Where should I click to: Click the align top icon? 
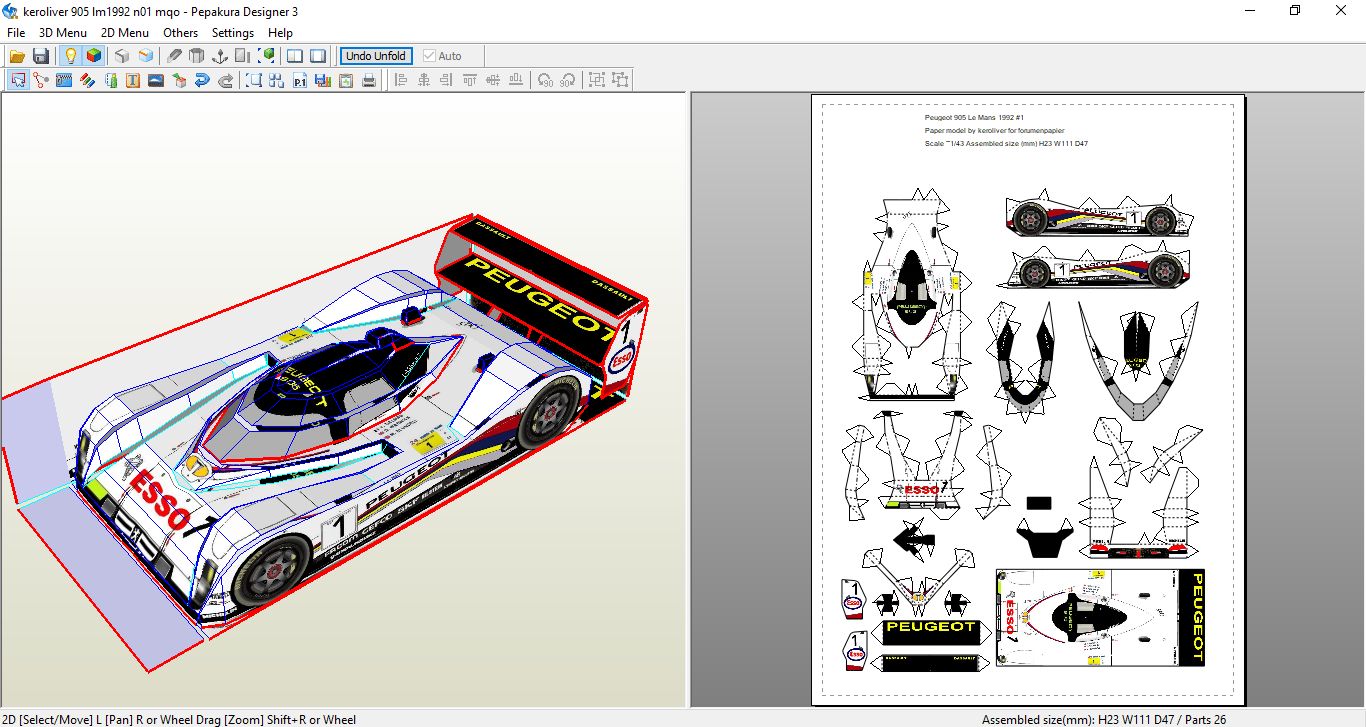470,80
